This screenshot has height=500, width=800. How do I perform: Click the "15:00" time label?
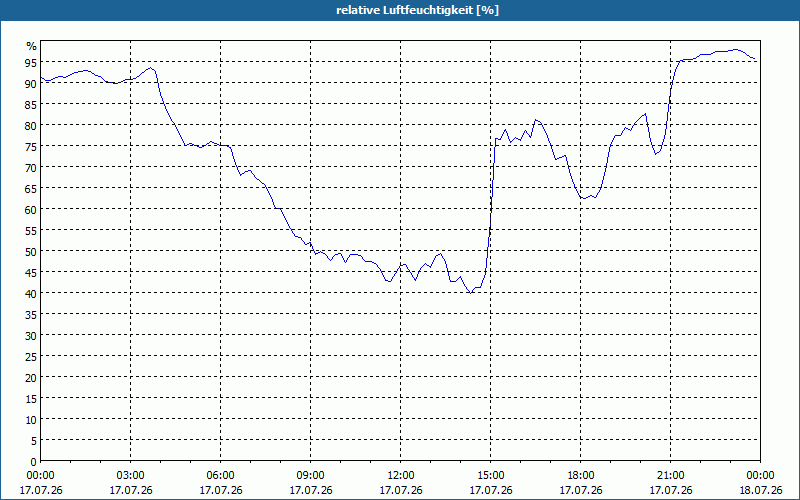(x=491, y=476)
